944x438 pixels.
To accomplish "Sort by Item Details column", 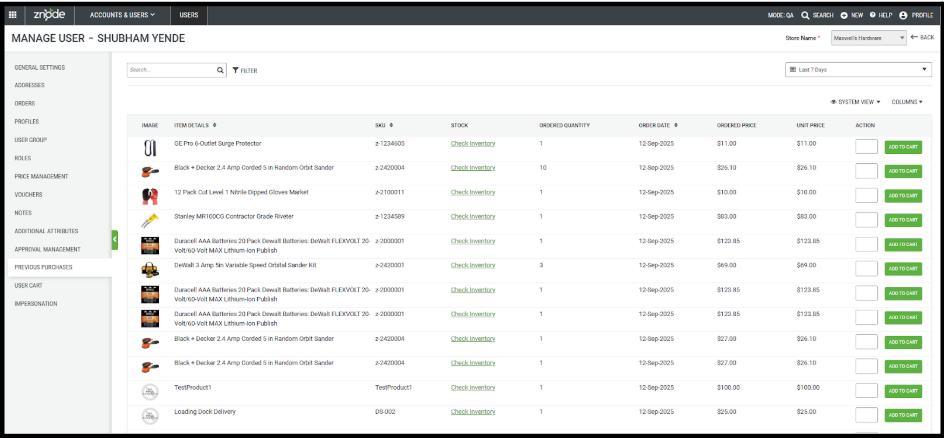I will (x=215, y=125).
